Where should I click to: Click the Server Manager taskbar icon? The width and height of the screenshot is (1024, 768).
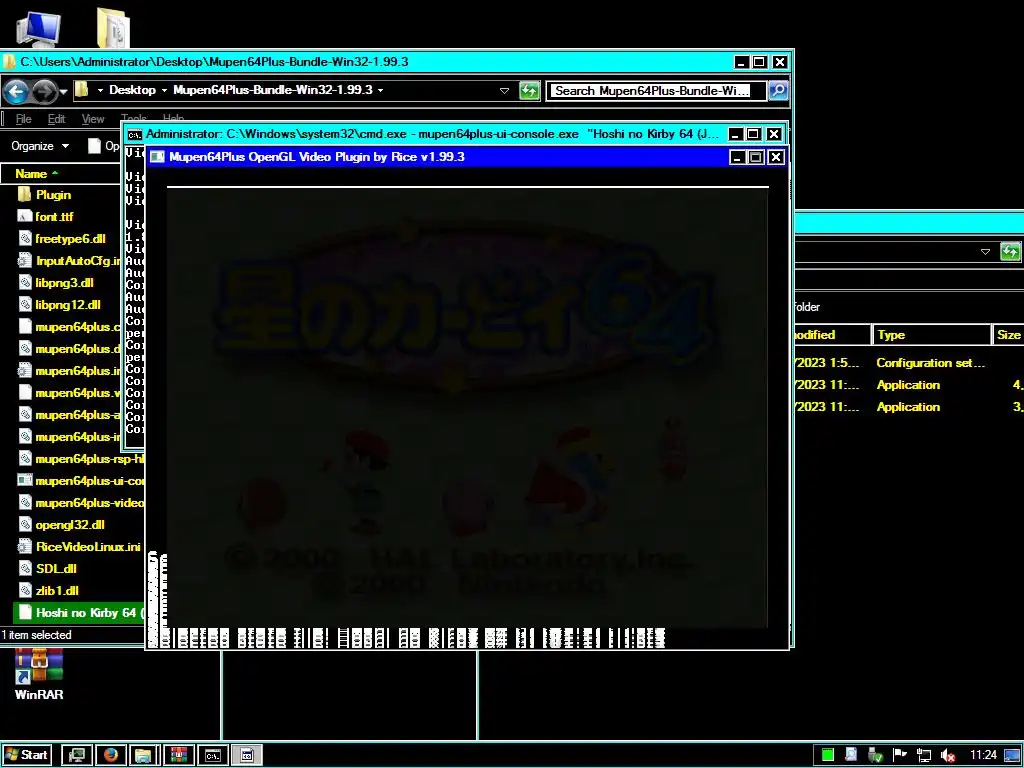tap(76, 755)
